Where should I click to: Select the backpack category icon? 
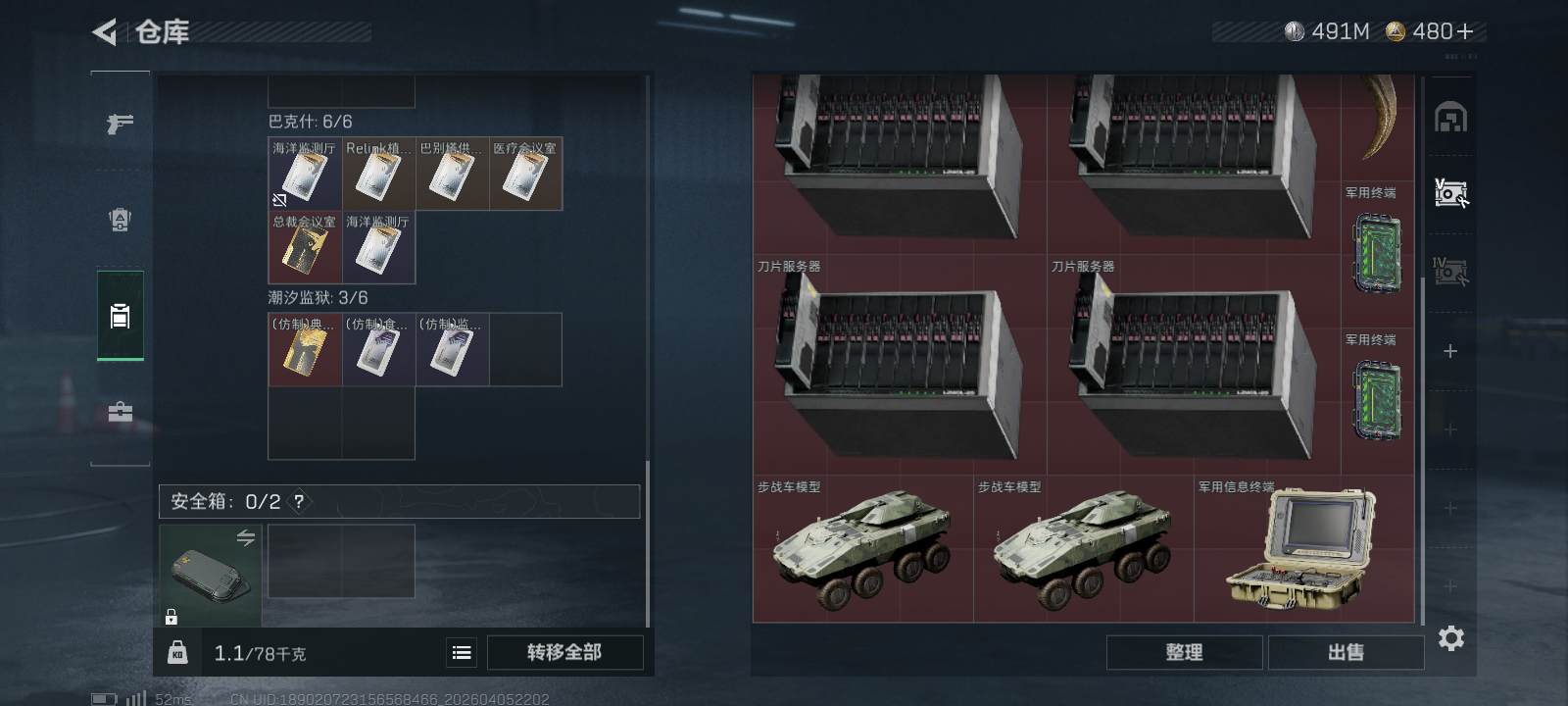coord(121,316)
